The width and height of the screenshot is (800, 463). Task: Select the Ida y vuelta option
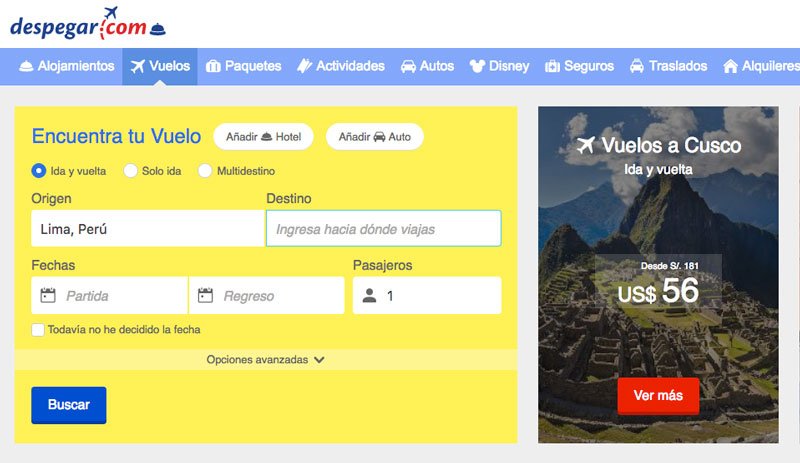point(39,170)
